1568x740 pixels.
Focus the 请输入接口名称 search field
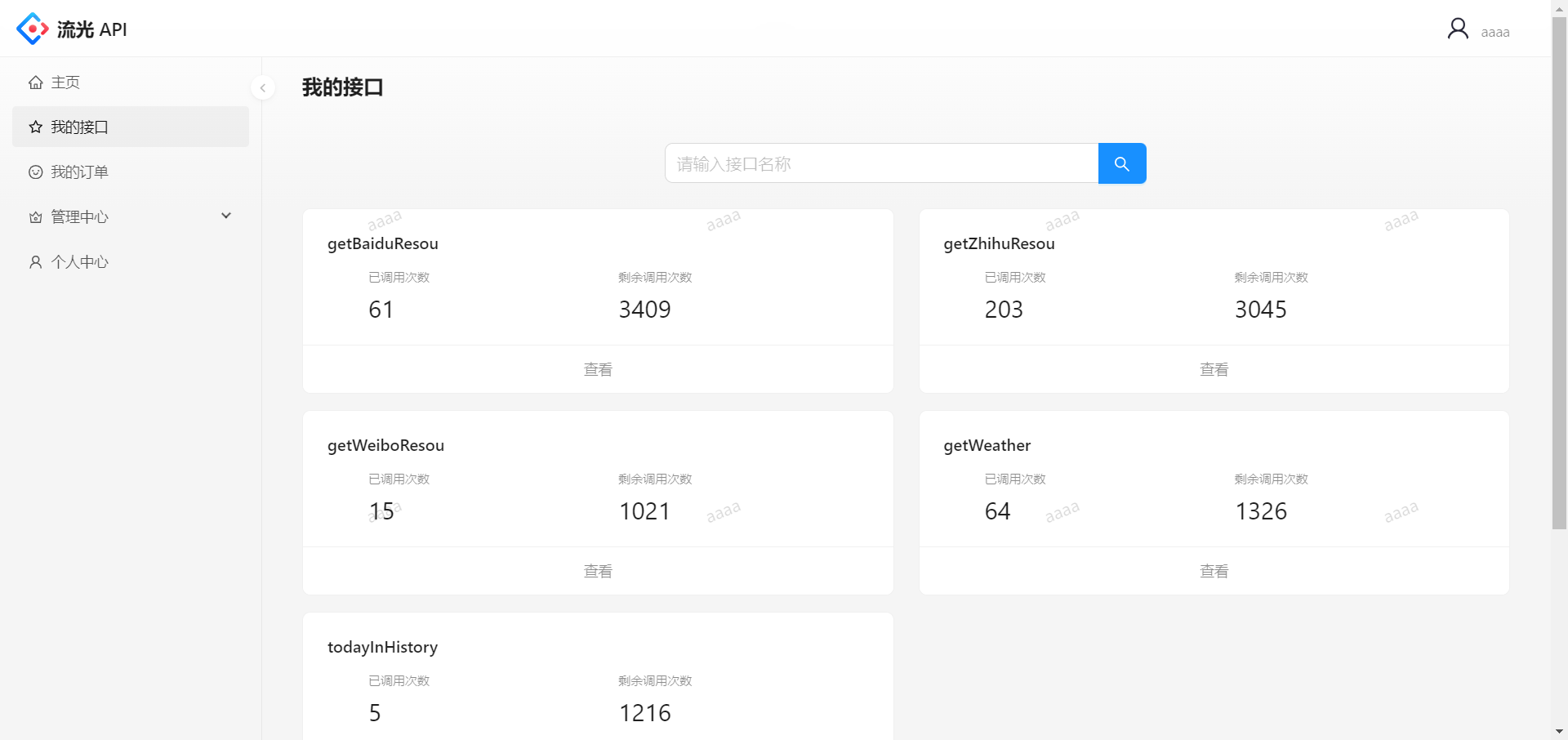882,163
